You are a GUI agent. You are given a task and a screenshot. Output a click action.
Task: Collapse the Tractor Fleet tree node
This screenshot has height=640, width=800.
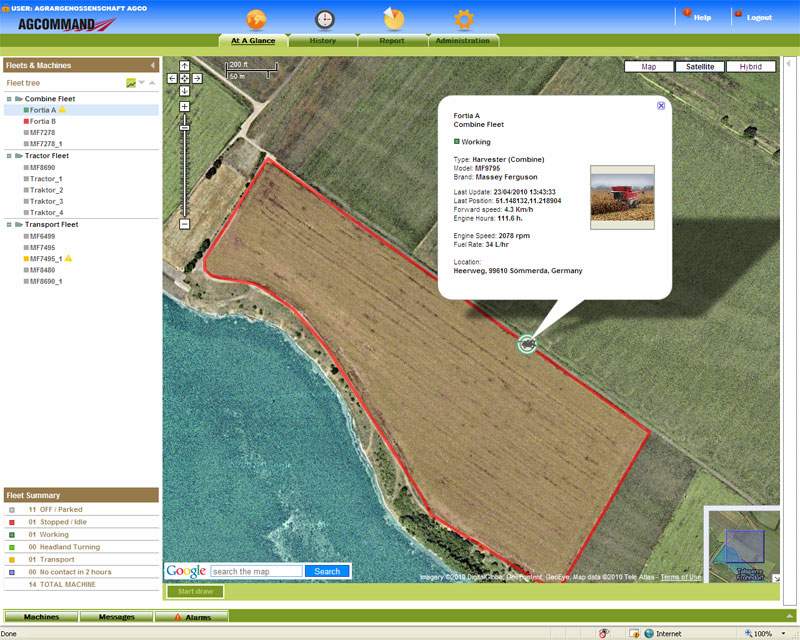click(9, 156)
